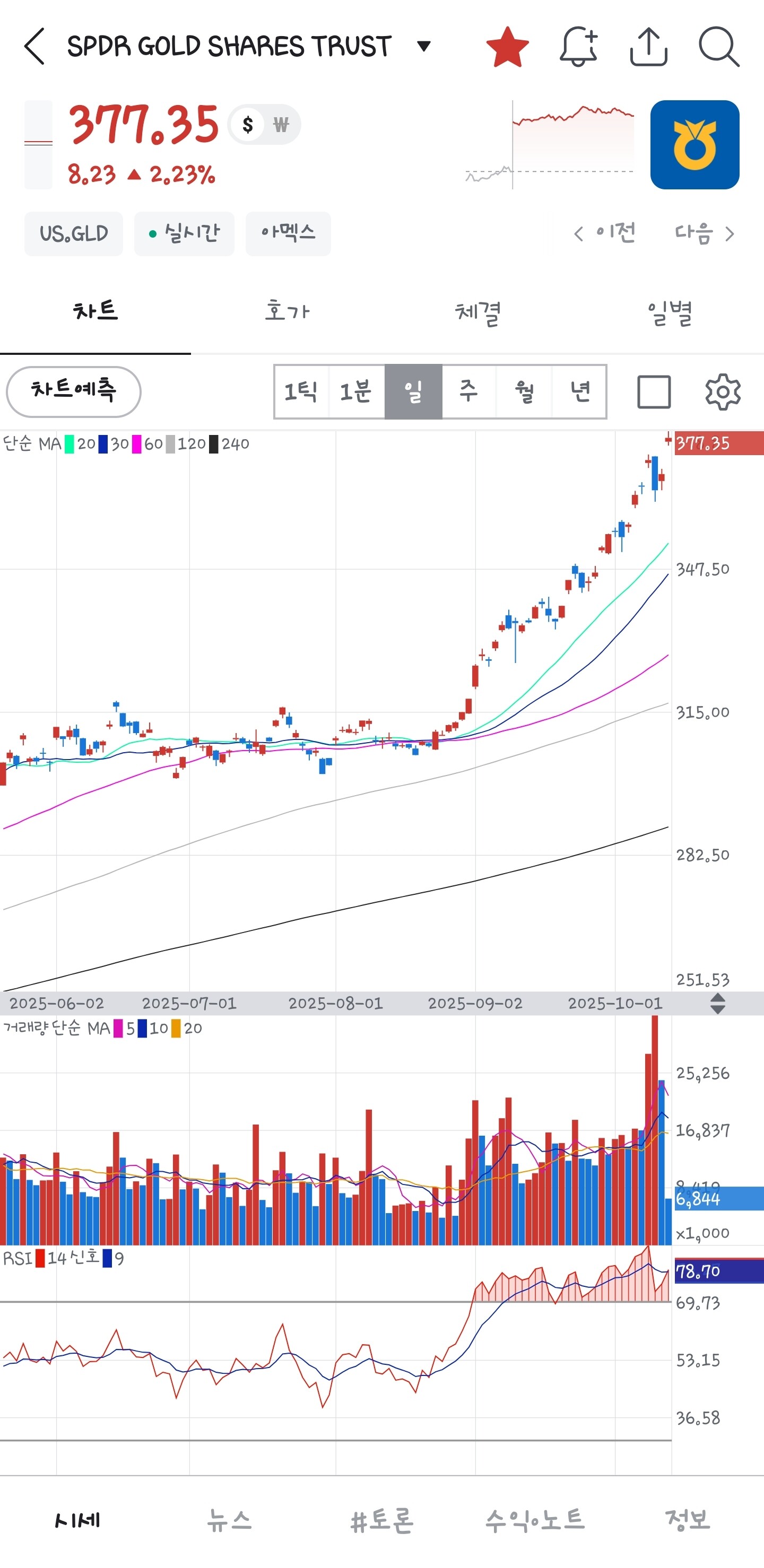Select the 월 monthly interval
The width and height of the screenshot is (764, 1568).
524,391
